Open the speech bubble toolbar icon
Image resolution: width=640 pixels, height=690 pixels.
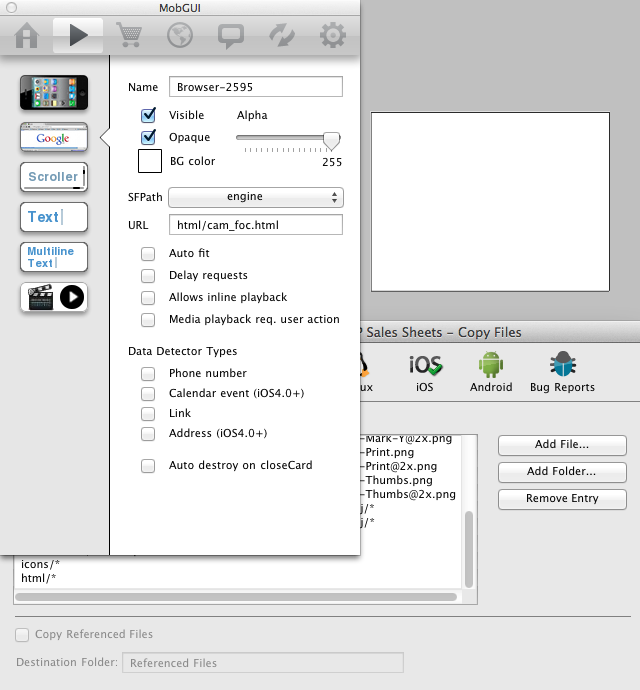coord(230,37)
